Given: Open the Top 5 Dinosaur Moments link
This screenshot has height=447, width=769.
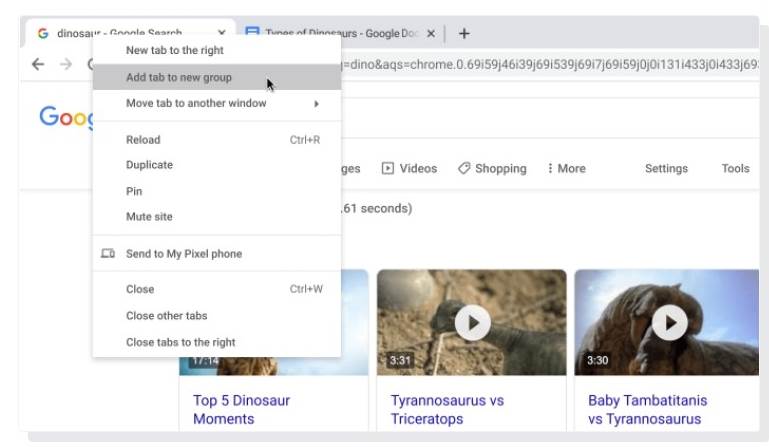Looking at the screenshot, I should pos(241,409).
